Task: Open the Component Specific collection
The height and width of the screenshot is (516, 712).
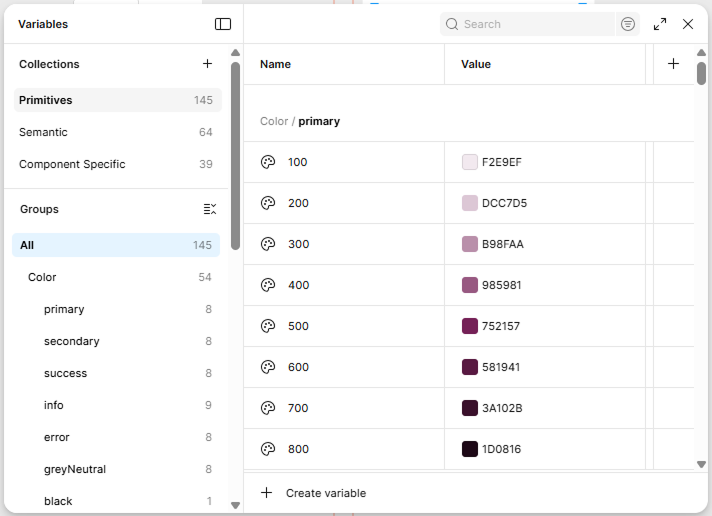Action: (x=118, y=164)
